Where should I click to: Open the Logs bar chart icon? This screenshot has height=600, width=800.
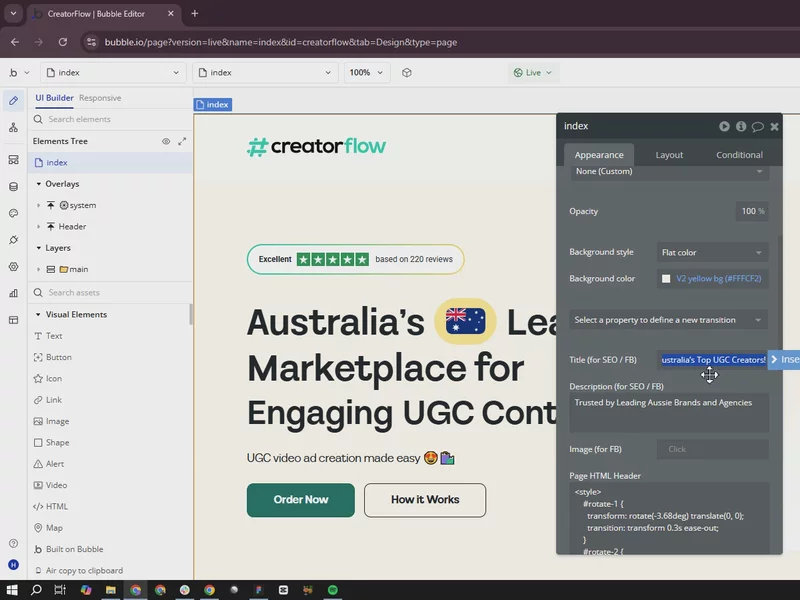pos(14,293)
